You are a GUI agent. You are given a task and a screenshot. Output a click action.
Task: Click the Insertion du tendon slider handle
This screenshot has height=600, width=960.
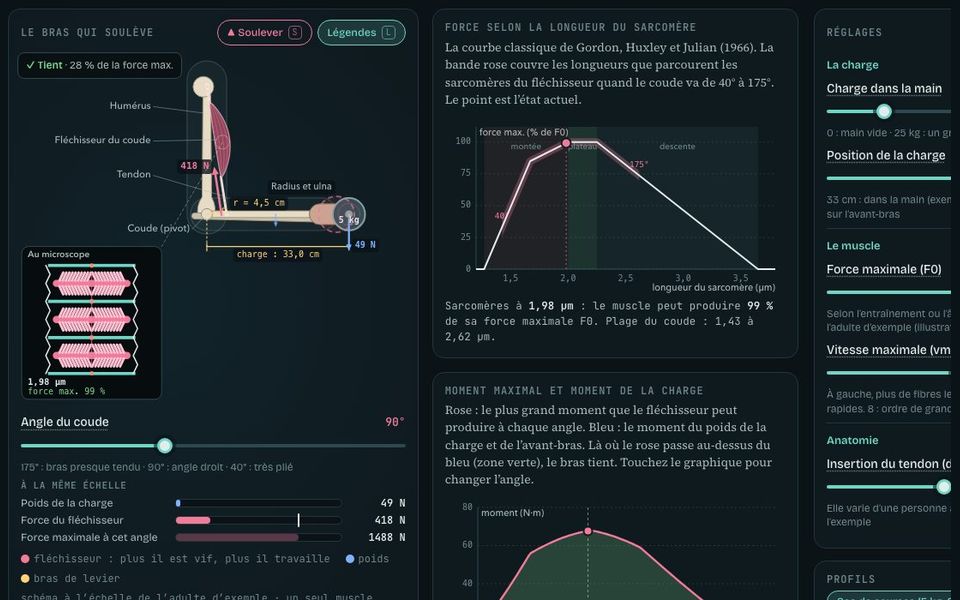pyautogui.click(x=944, y=487)
